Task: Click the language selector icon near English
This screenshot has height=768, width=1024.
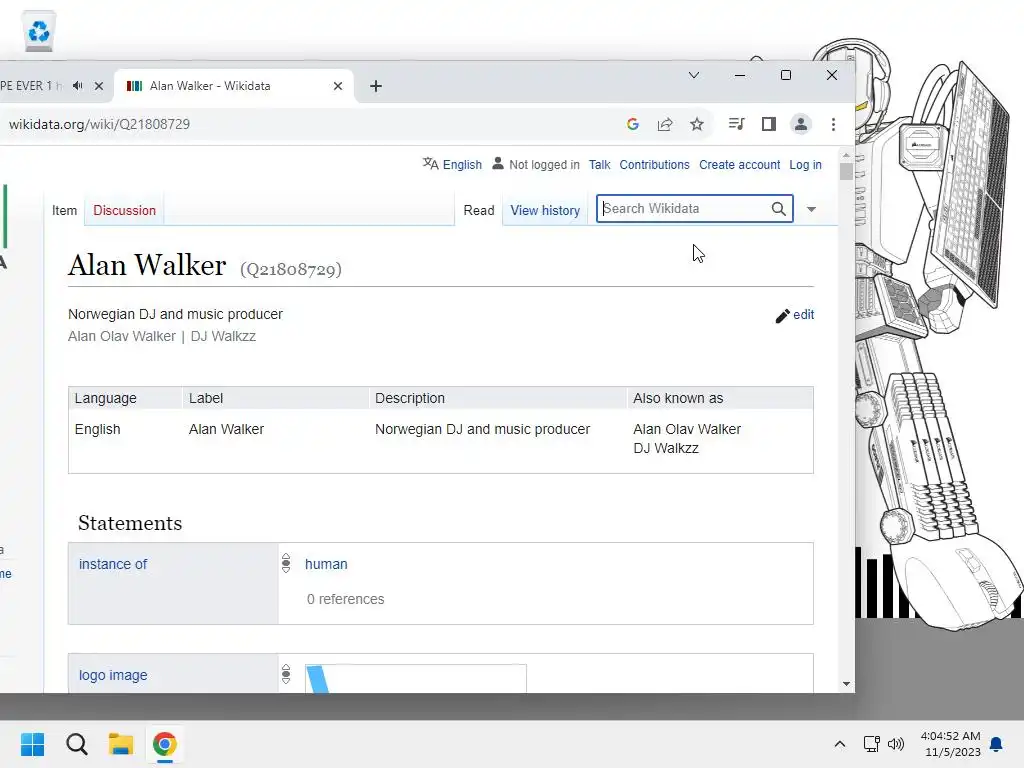Action: tap(430, 163)
